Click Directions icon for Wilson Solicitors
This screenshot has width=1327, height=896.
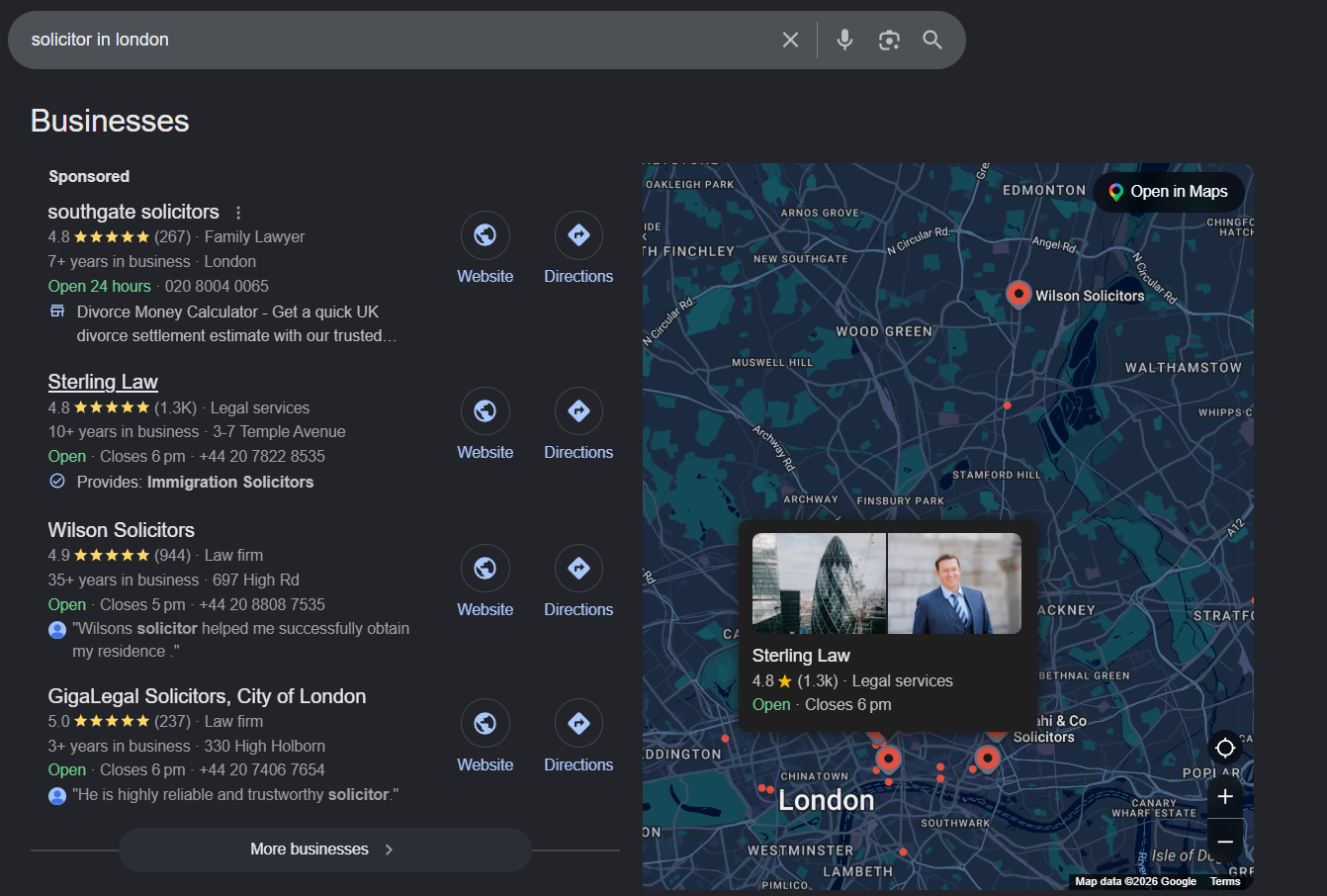[578, 569]
